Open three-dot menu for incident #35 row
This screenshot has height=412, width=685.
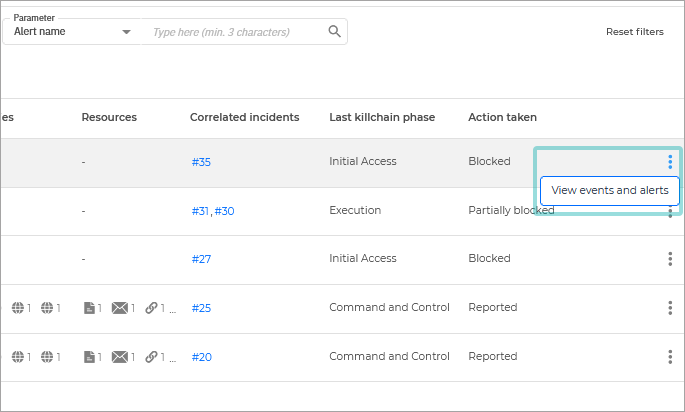(670, 162)
